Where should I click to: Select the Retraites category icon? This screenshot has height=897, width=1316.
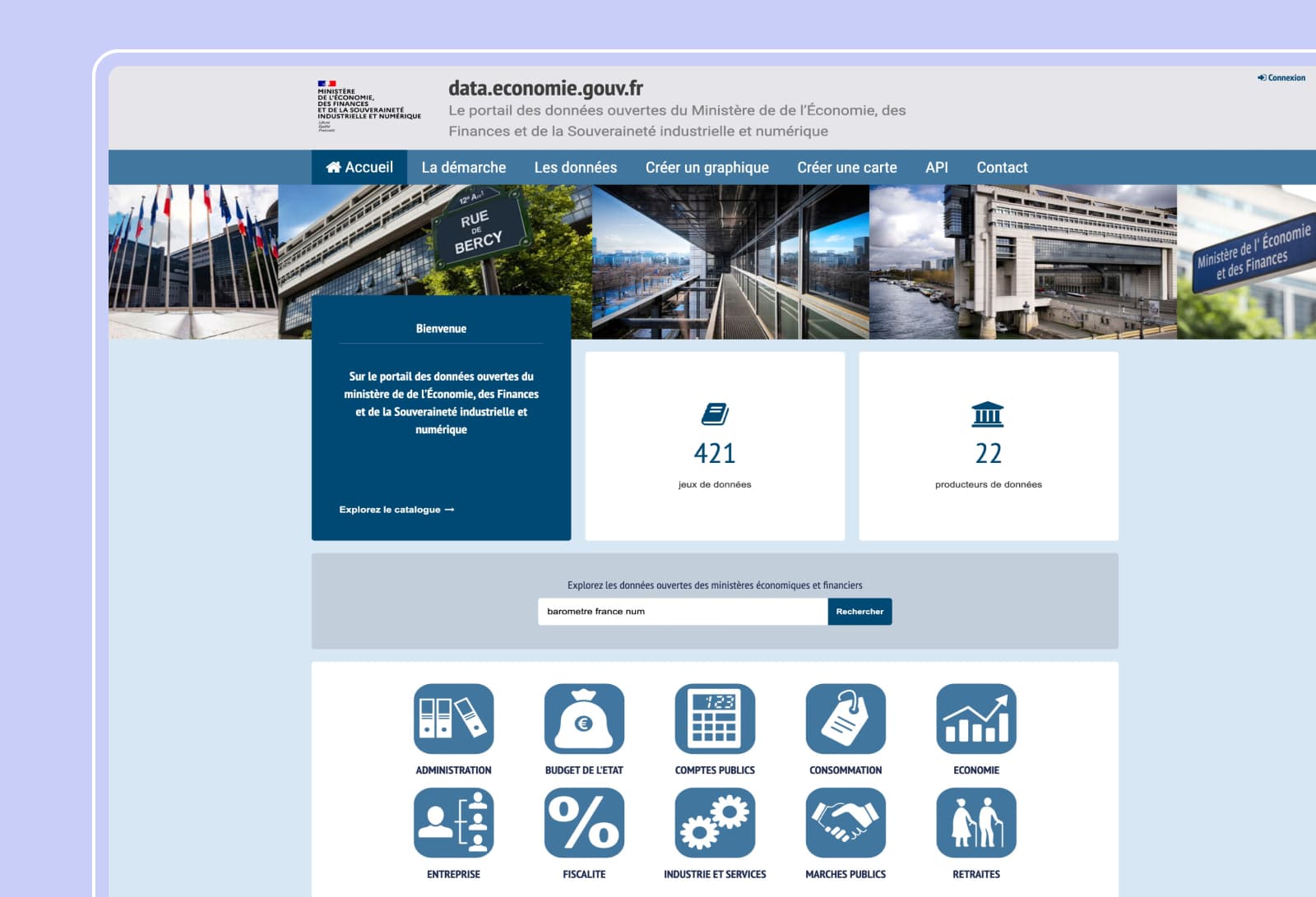[x=976, y=823]
